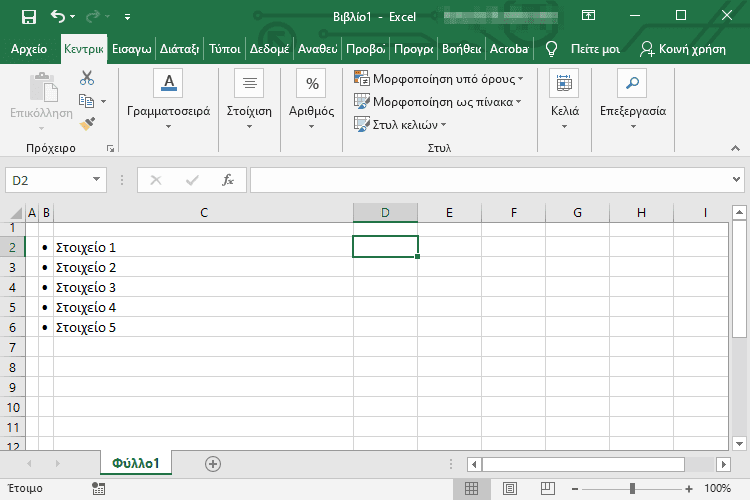
Task: Click the 100% zoom level
Action: coord(717,489)
